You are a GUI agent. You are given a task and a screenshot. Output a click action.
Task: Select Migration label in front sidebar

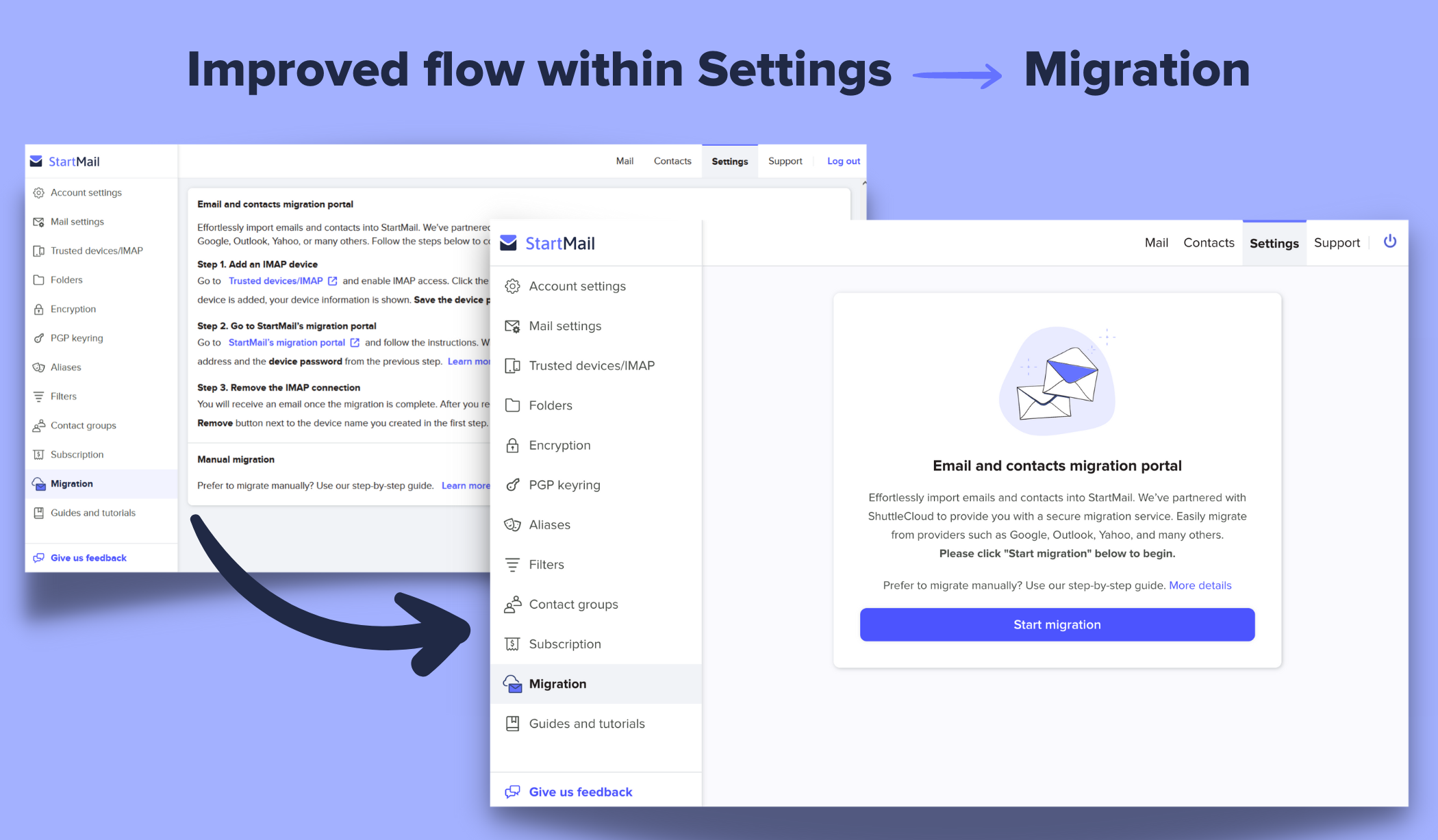coord(557,683)
